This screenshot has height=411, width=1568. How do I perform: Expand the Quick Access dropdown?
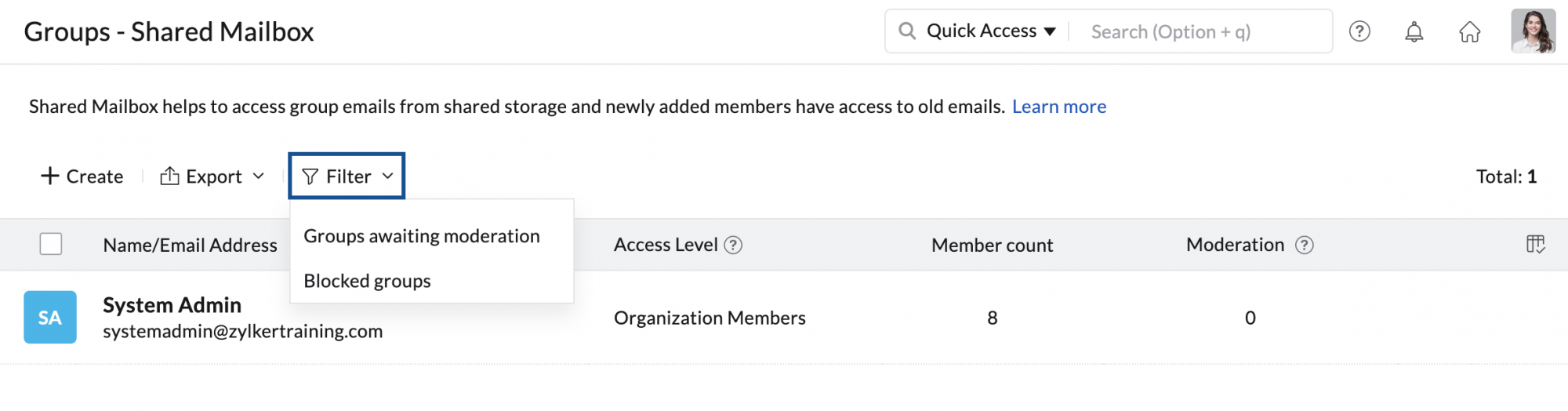(x=991, y=31)
